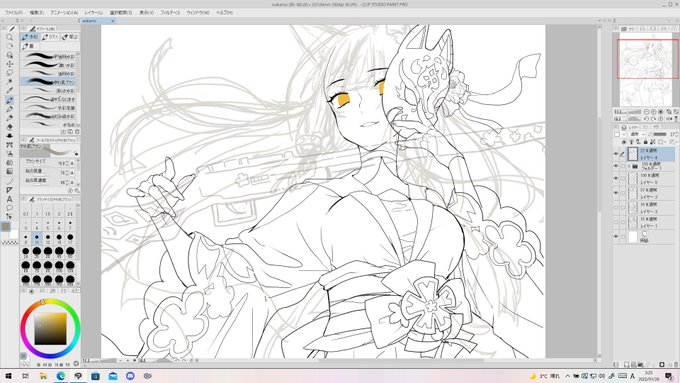Click the layer opacity slider
Viewport: 680px width, 383px height.
[x=659, y=134]
